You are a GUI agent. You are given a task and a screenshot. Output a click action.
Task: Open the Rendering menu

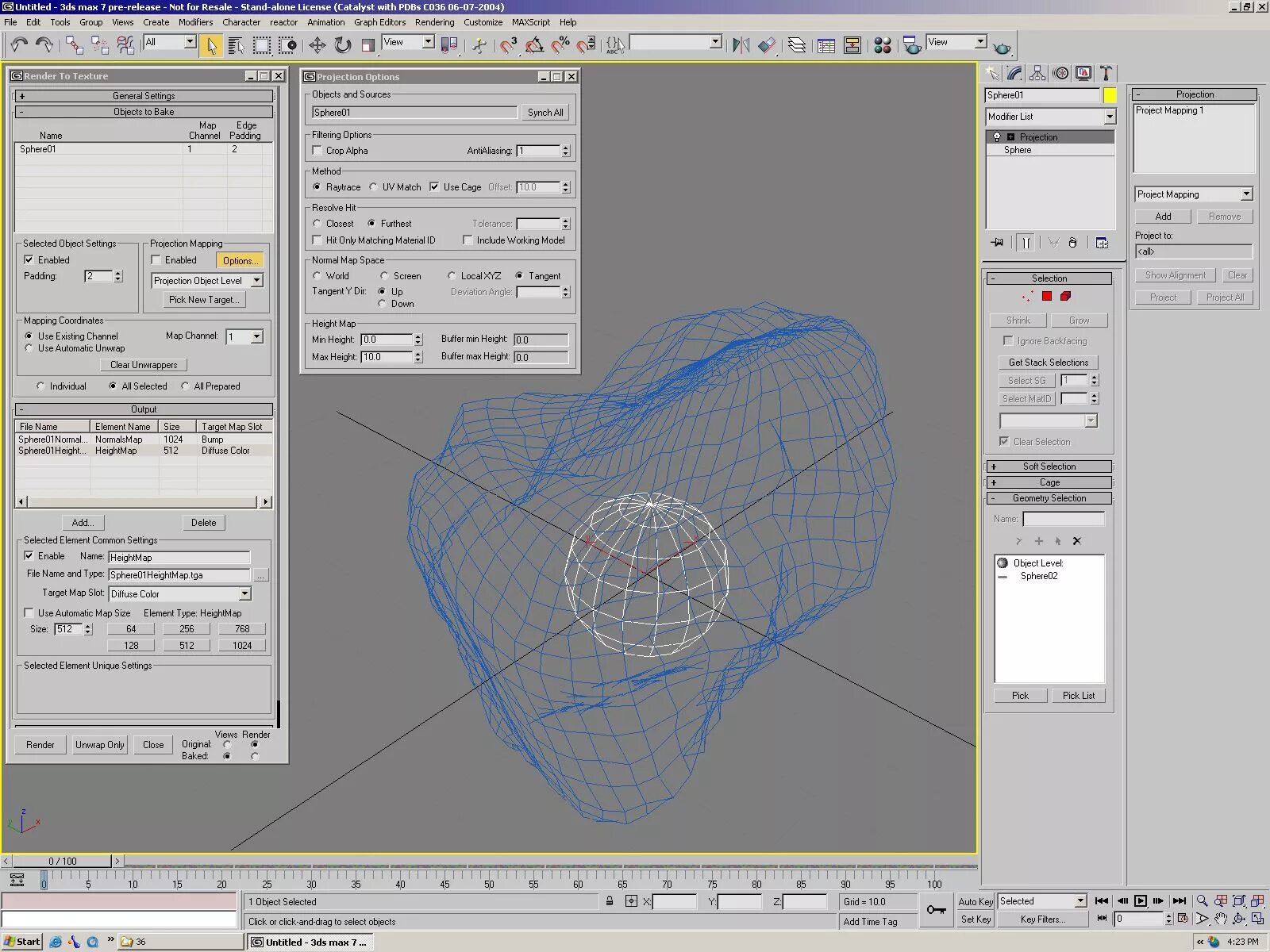click(x=434, y=21)
